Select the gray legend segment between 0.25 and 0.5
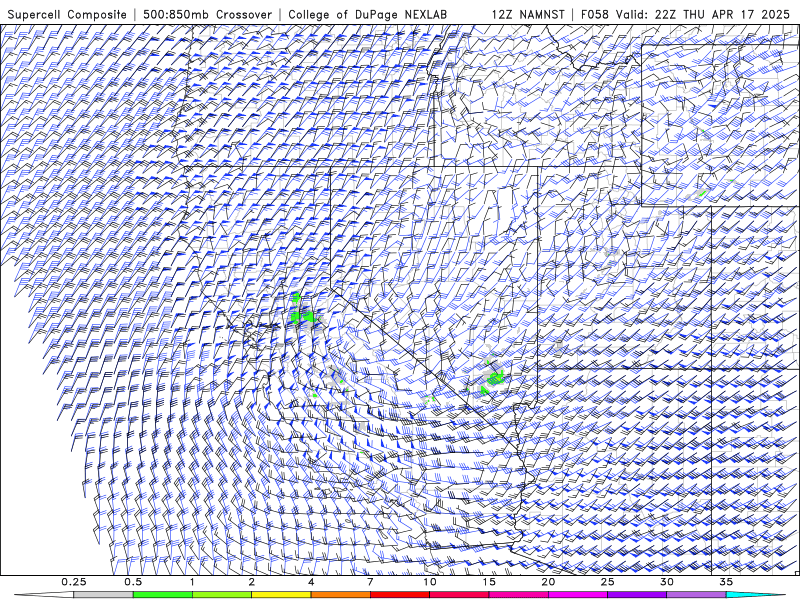The image size is (800, 600). pos(104,595)
